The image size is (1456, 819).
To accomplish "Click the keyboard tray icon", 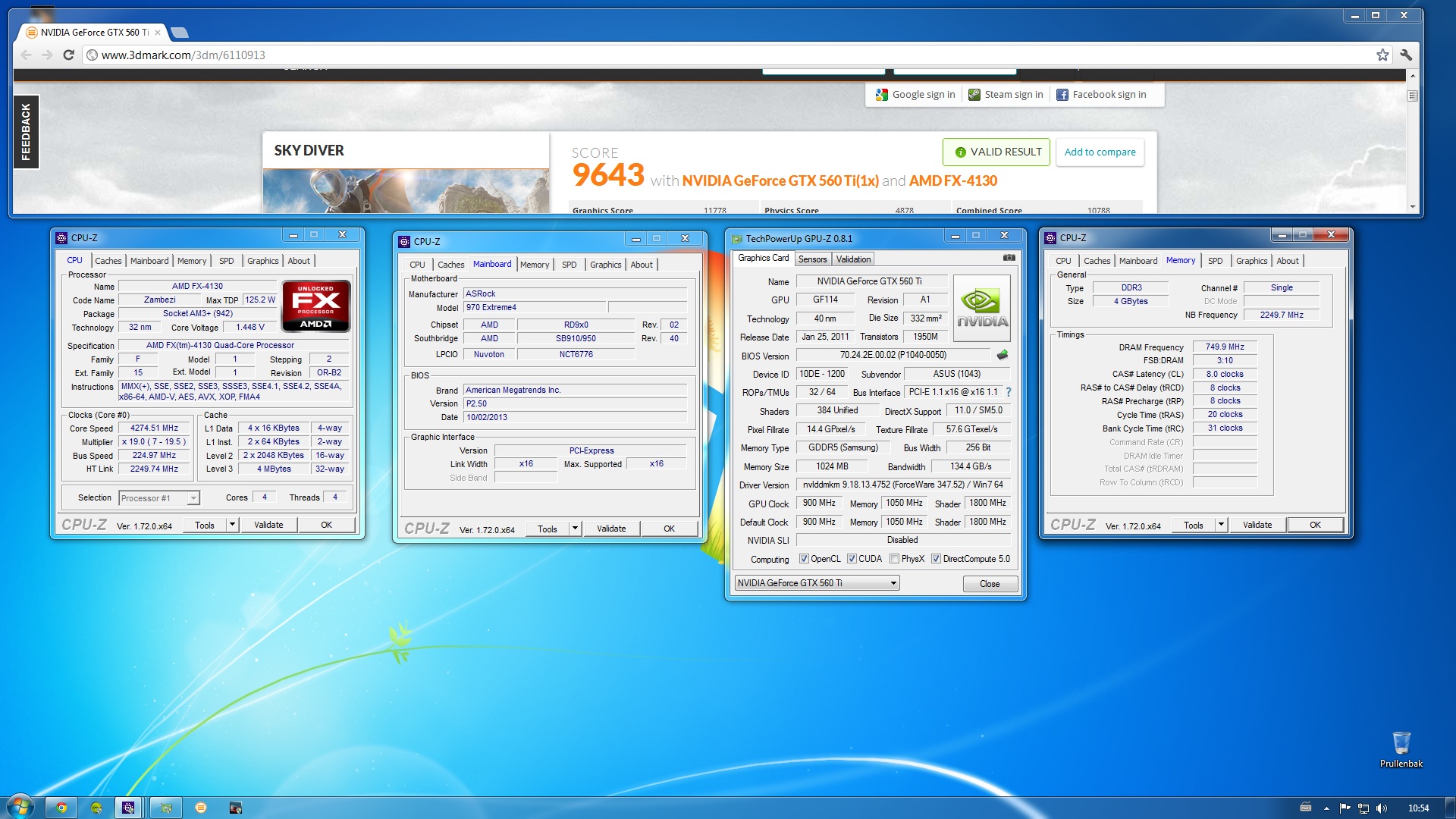I will (1305, 808).
